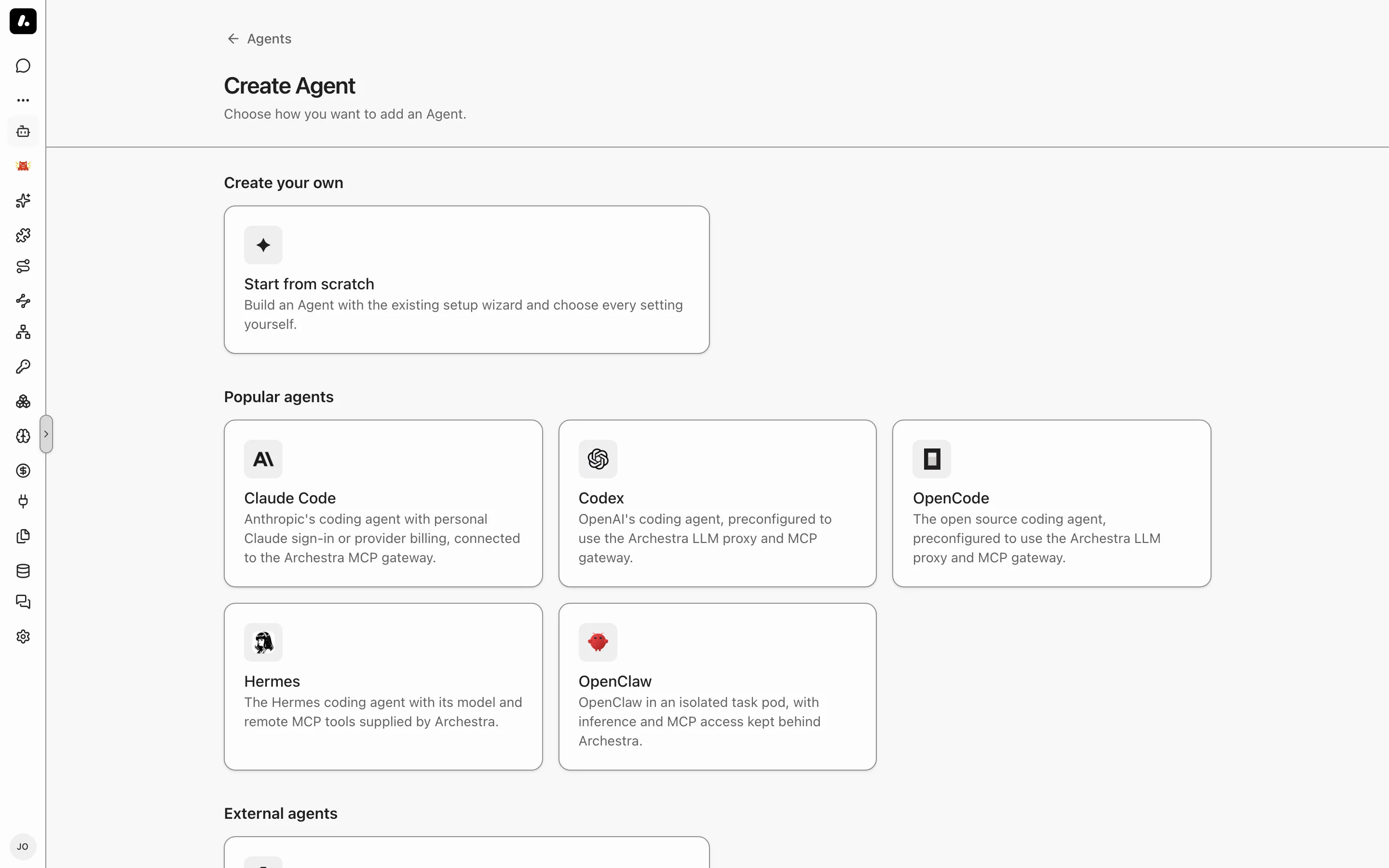Click the hierarchy tree icon in the sidebar

[x=23, y=332]
